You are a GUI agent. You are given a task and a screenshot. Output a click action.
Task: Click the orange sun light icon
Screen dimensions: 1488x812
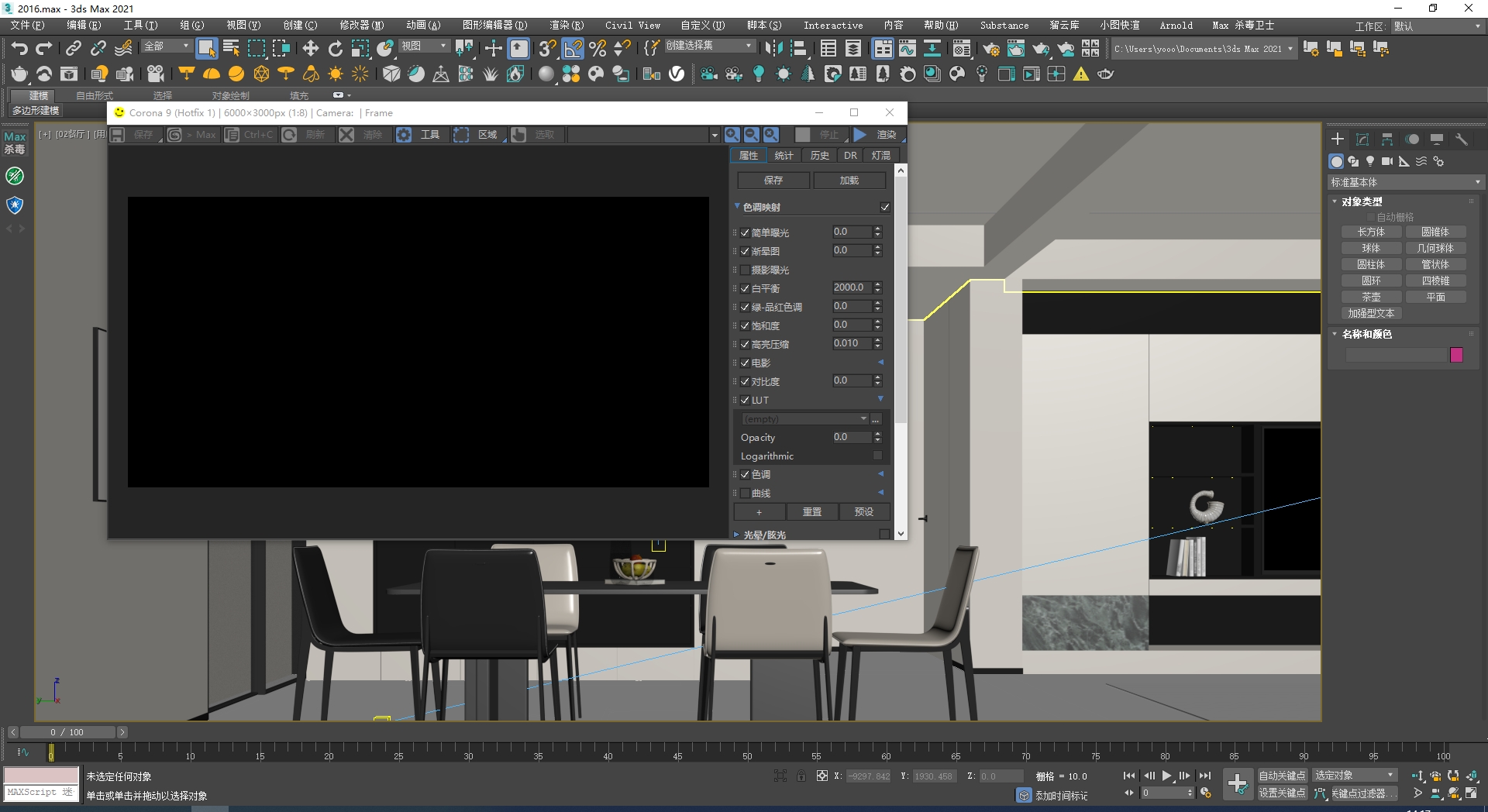[335, 74]
